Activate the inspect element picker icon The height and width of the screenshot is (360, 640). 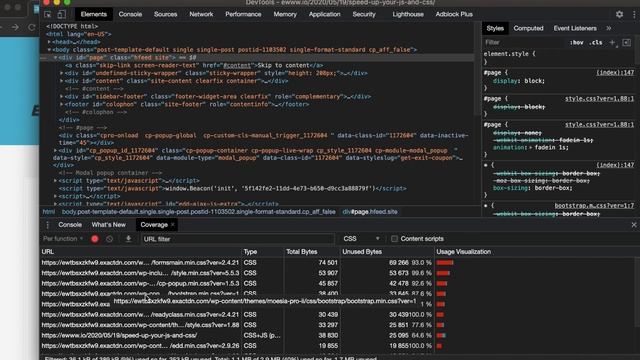pos(48,14)
